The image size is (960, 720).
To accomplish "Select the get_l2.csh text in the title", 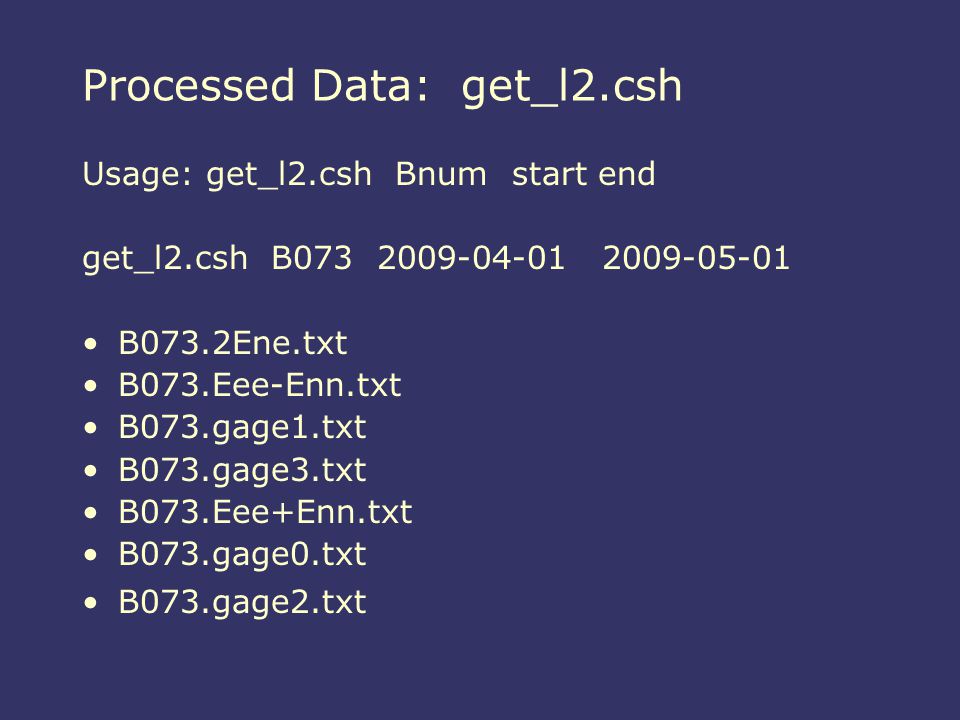I will [571, 88].
